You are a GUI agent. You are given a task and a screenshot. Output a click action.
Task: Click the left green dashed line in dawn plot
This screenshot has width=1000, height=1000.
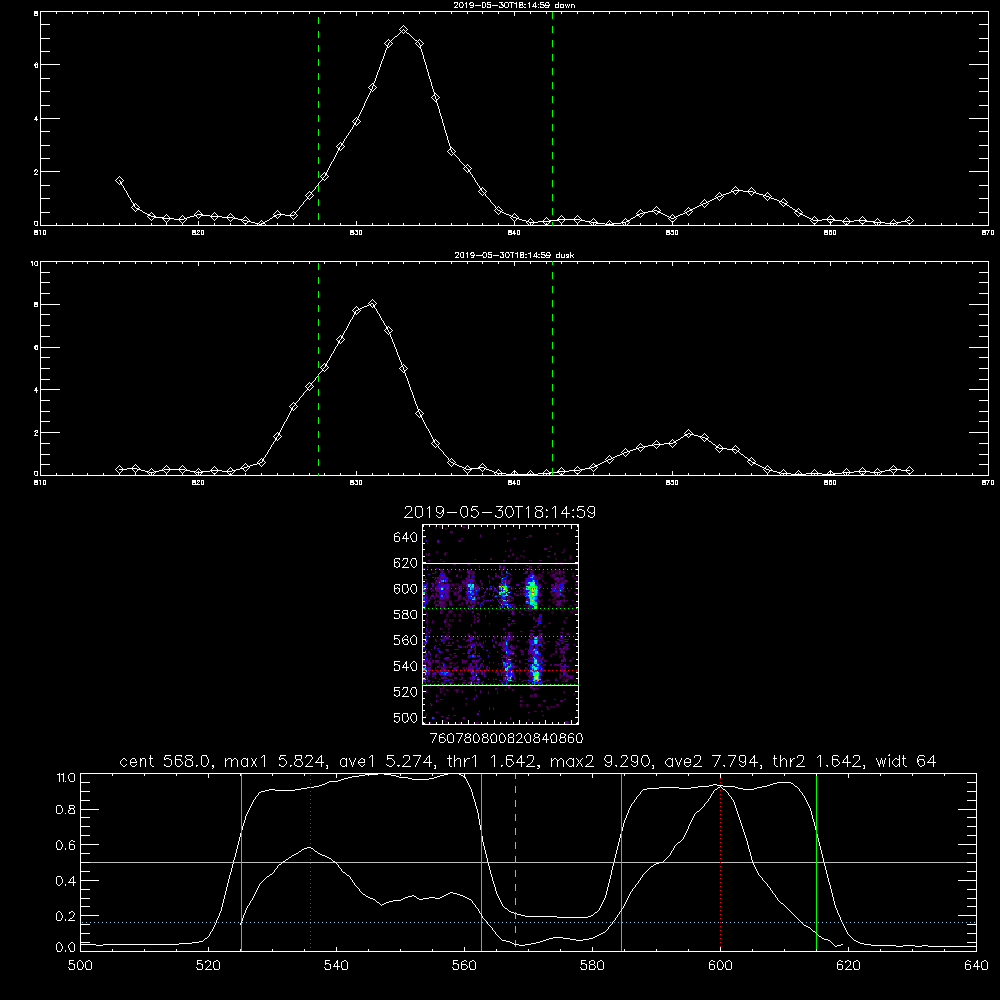click(318, 118)
